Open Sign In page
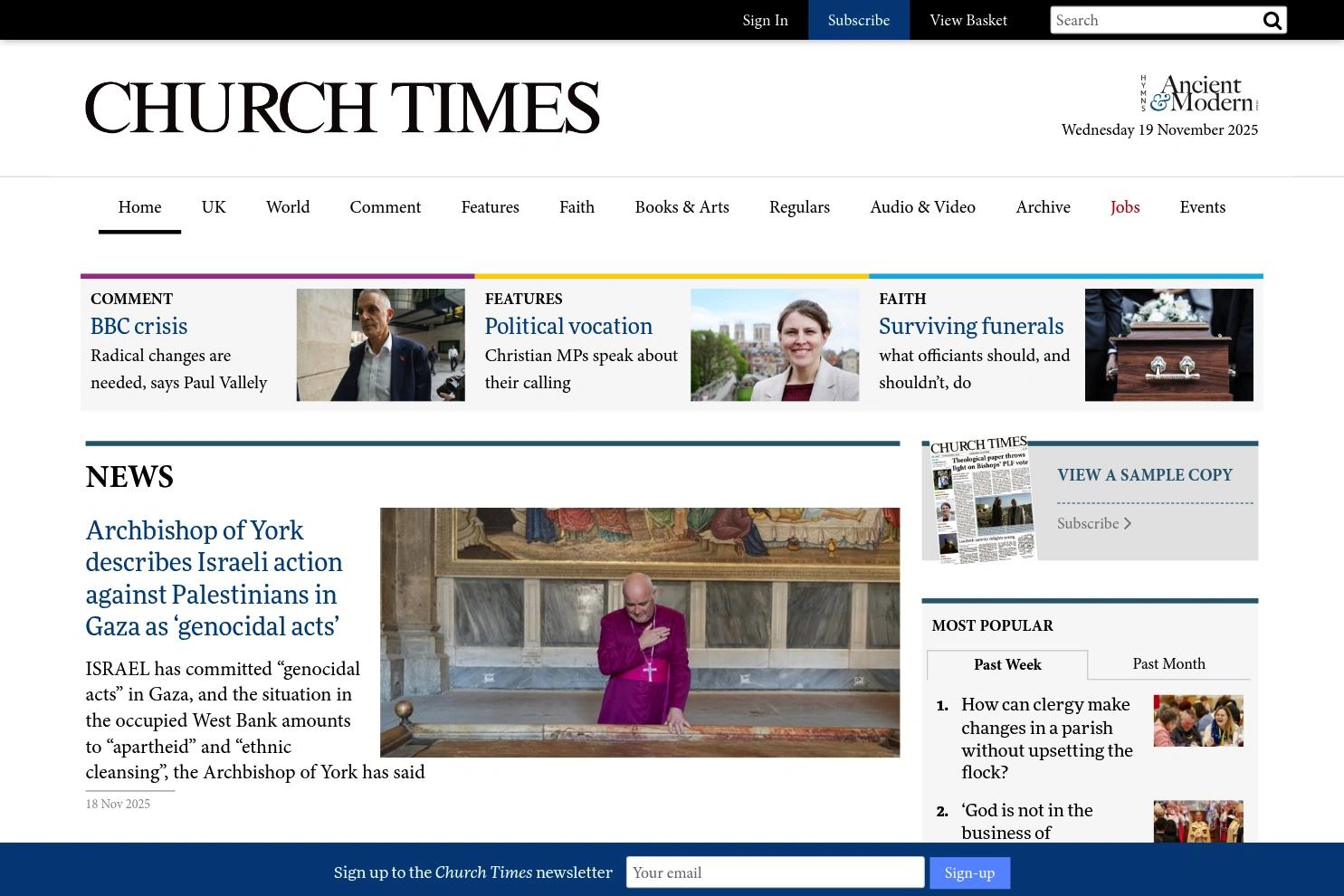The image size is (1344, 896). pos(765,20)
